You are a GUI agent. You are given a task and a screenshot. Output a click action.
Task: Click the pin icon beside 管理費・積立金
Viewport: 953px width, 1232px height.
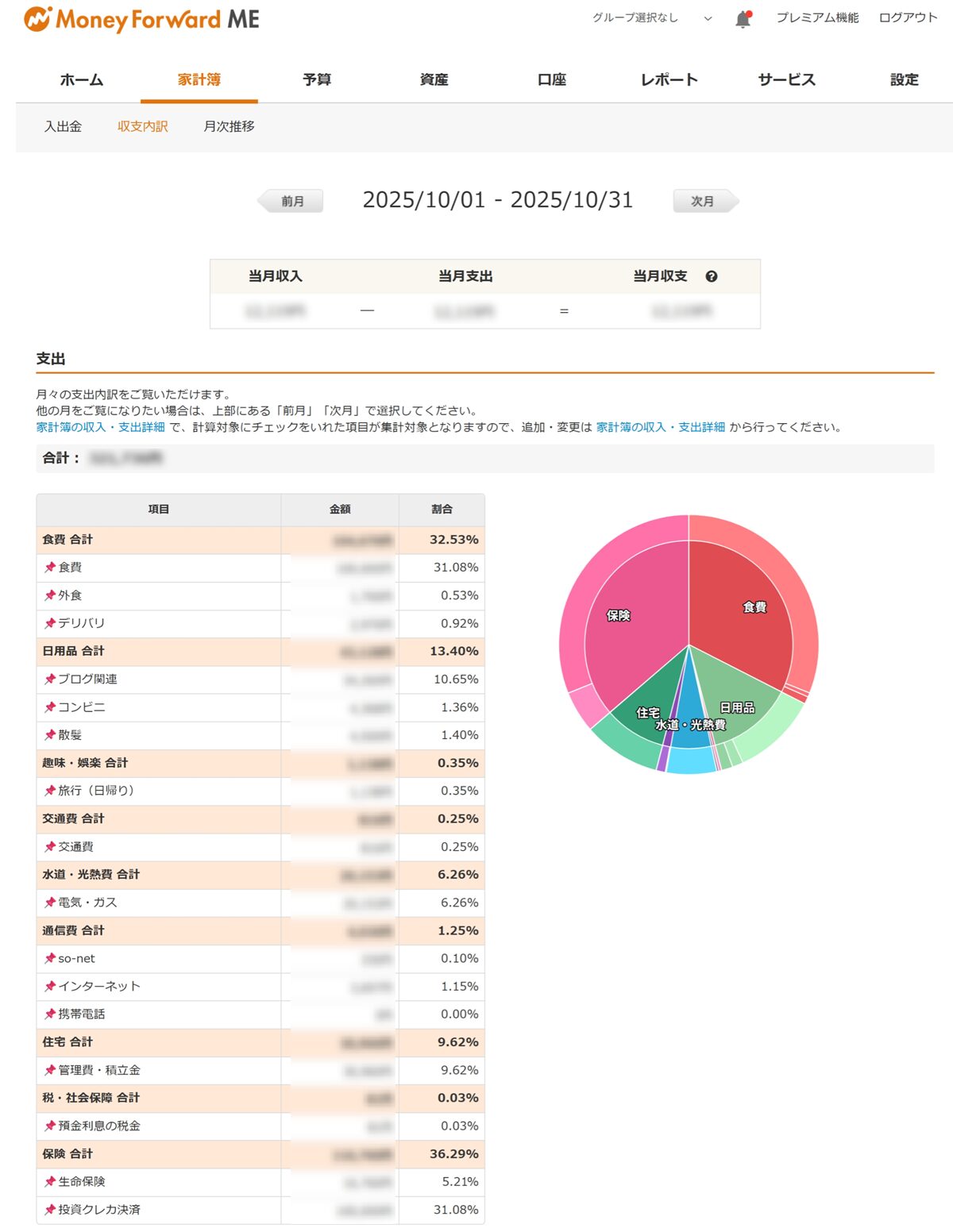pyautogui.click(x=50, y=1070)
